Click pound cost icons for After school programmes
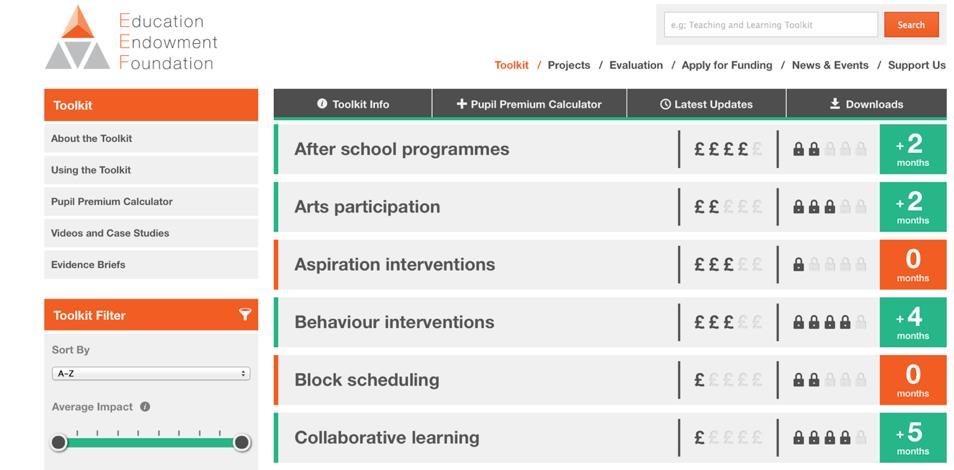954x470 pixels. pyautogui.click(x=728, y=149)
